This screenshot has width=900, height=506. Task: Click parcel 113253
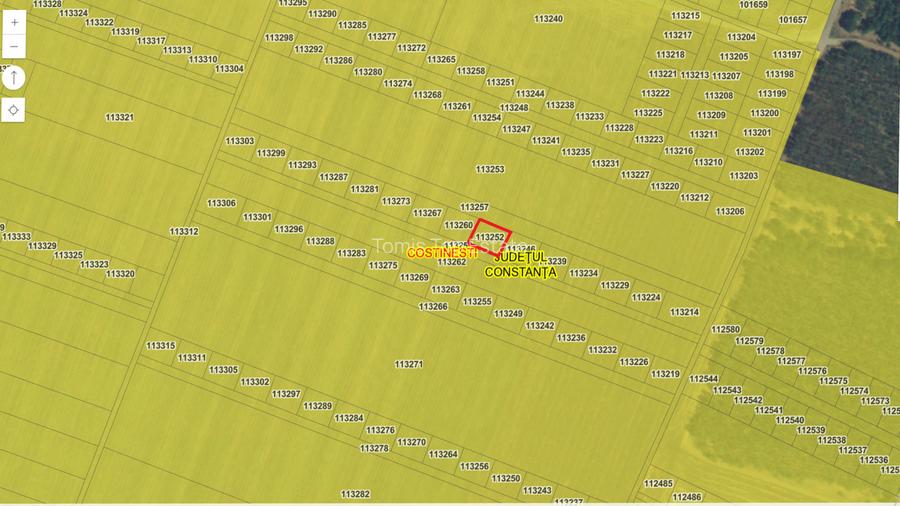click(490, 170)
